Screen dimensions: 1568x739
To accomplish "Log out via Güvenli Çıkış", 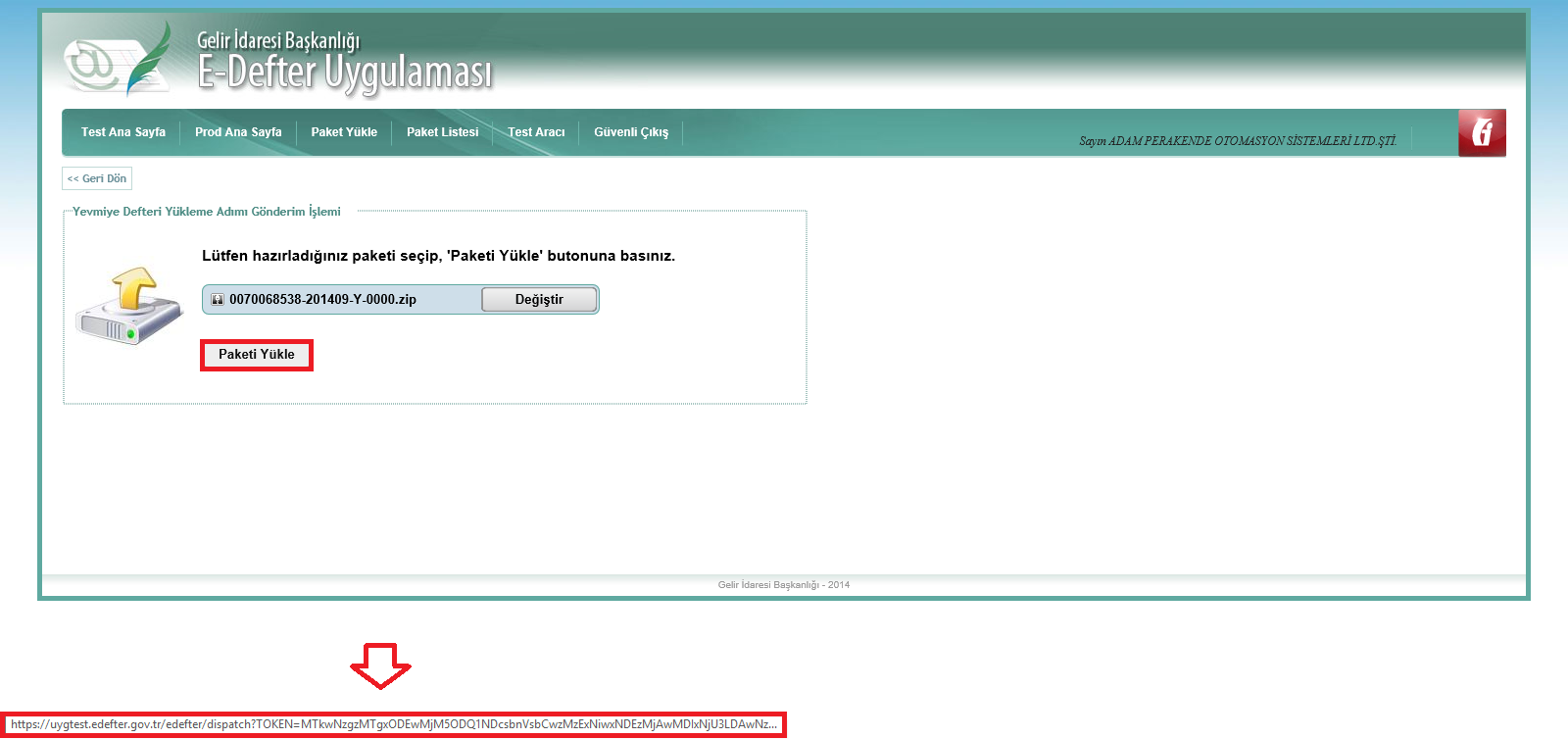I will click(x=631, y=132).
